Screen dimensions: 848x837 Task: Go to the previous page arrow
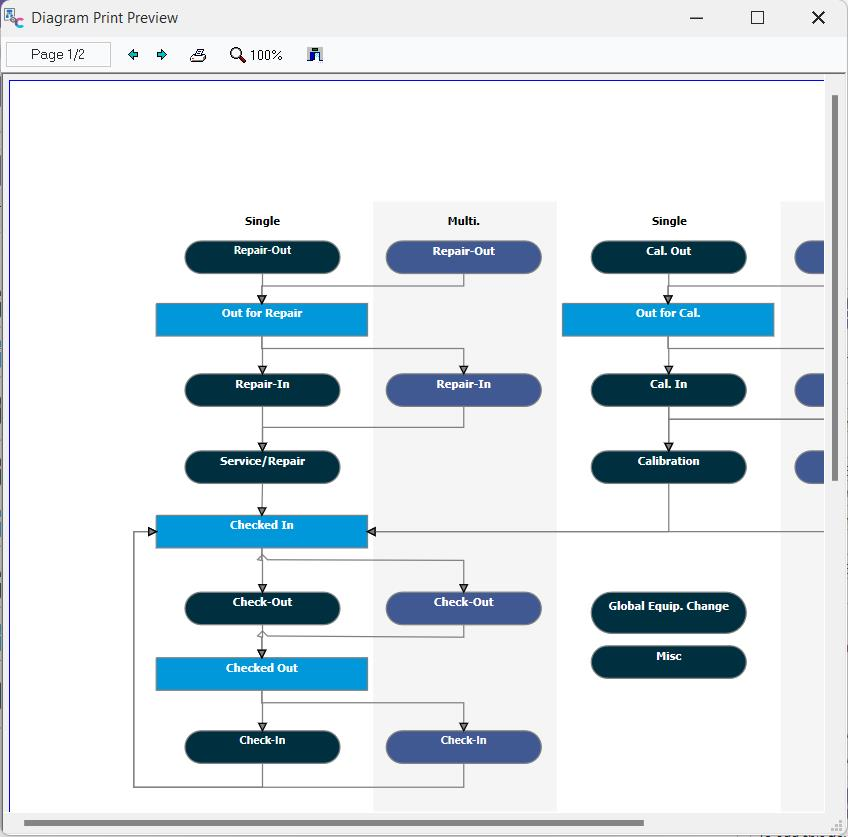point(133,55)
